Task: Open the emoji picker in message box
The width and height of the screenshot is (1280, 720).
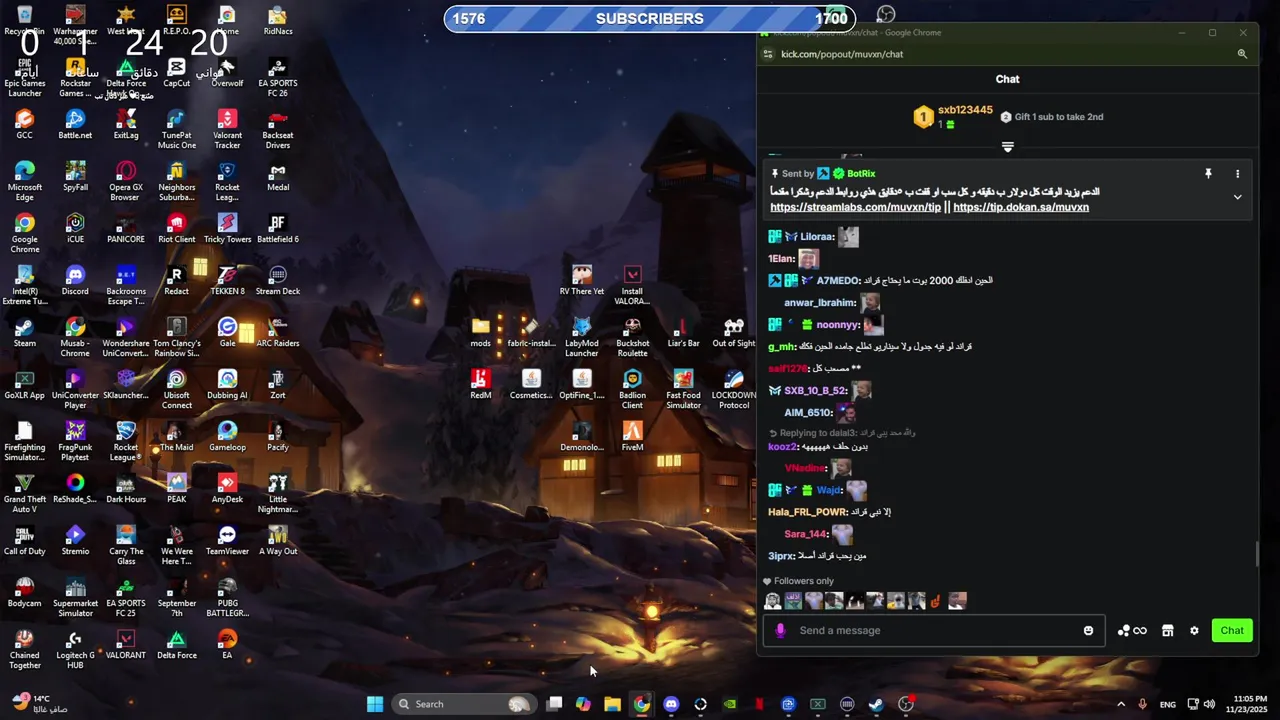Action: tap(1088, 630)
